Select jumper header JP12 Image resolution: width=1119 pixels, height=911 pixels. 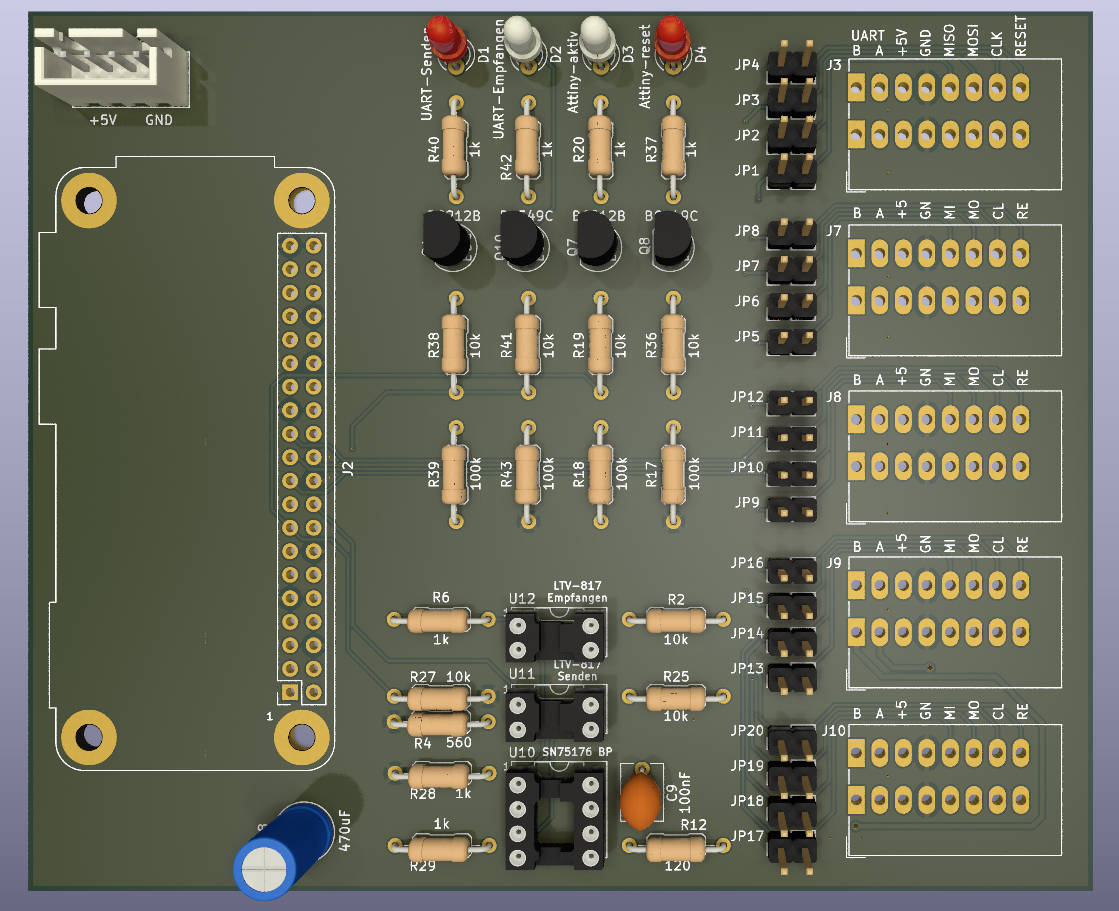(x=791, y=402)
